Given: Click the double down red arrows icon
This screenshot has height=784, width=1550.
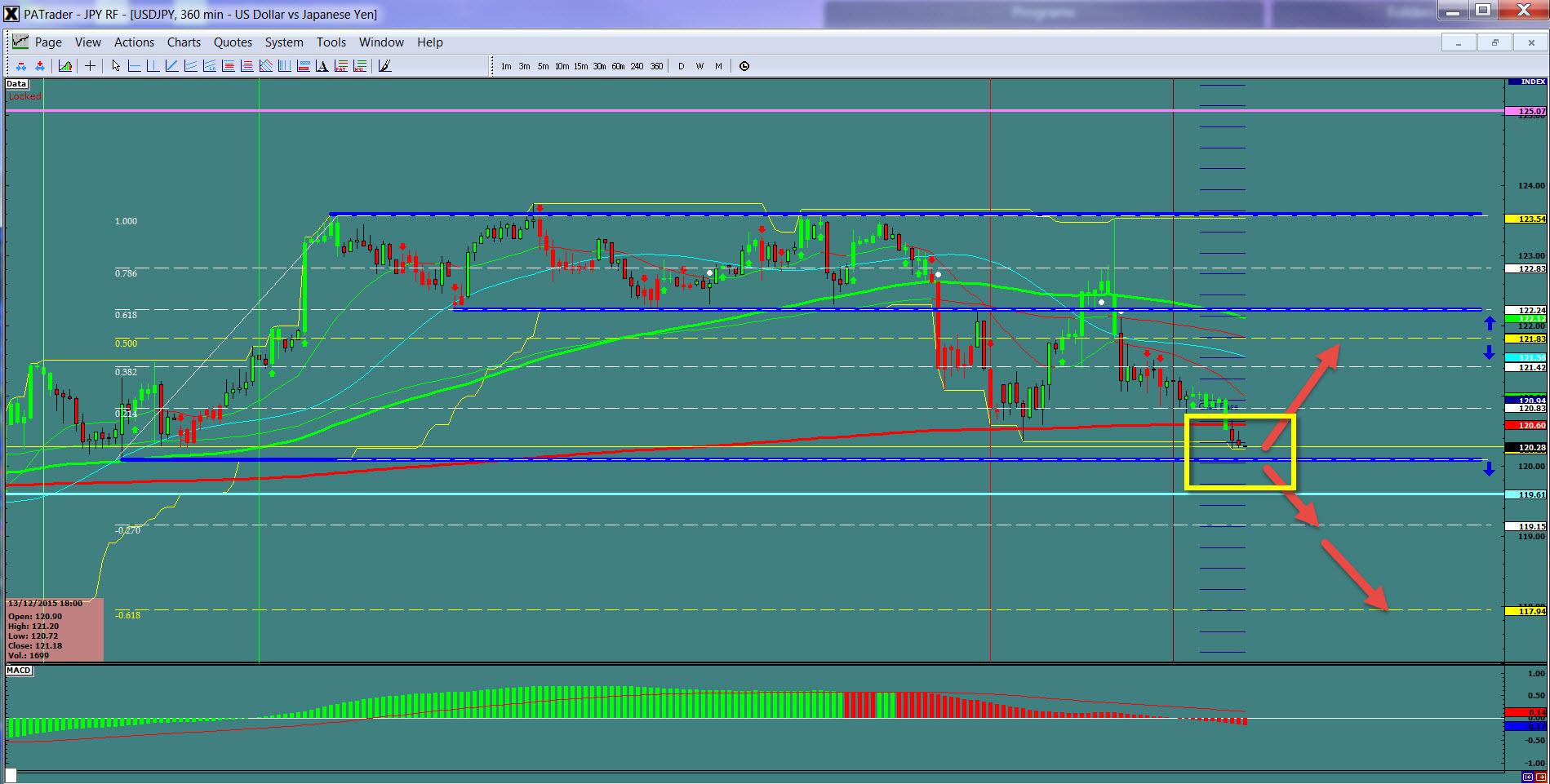Looking at the screenshot, I should 21,66.
